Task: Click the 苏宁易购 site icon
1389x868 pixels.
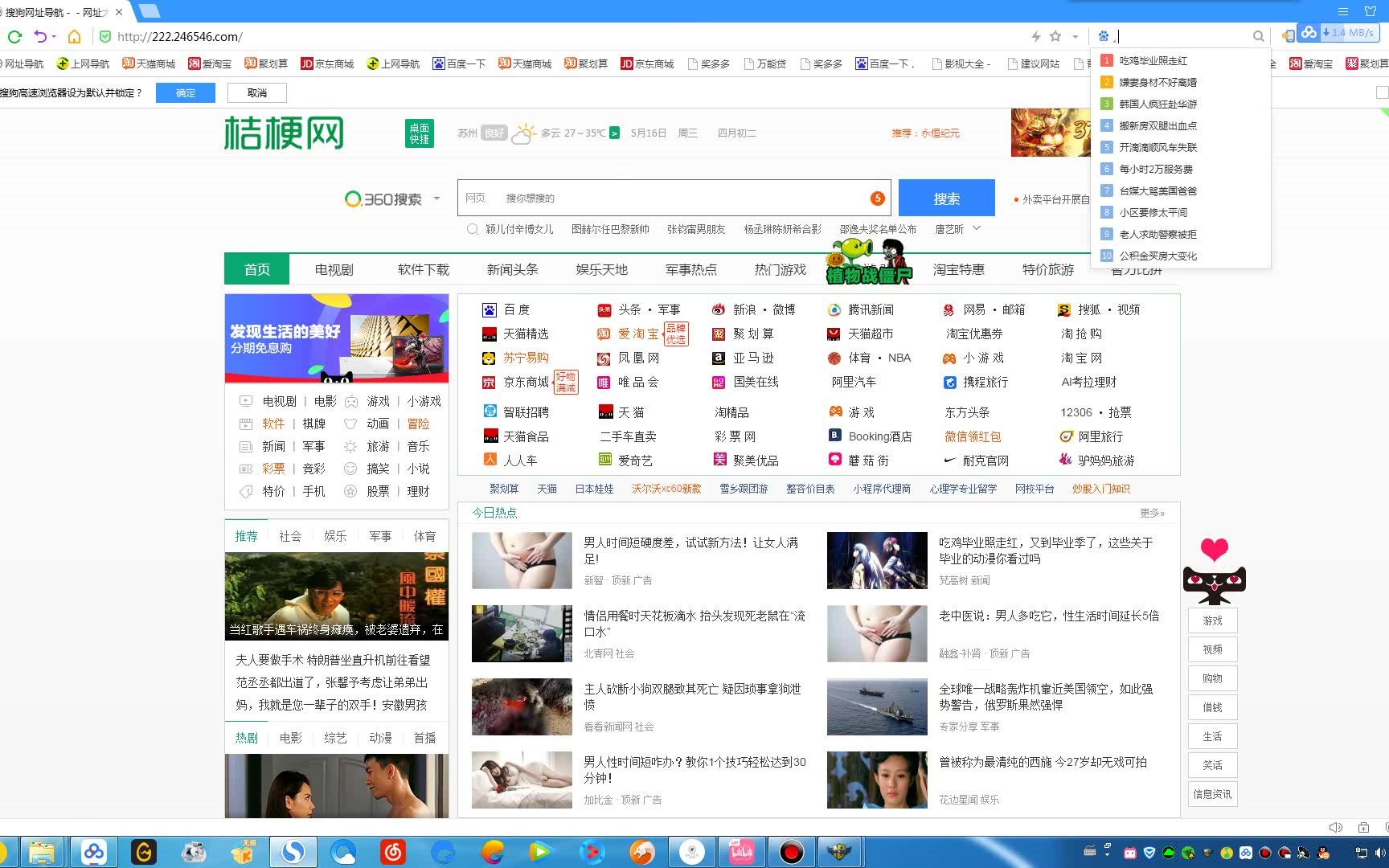Action: (490, 358)
